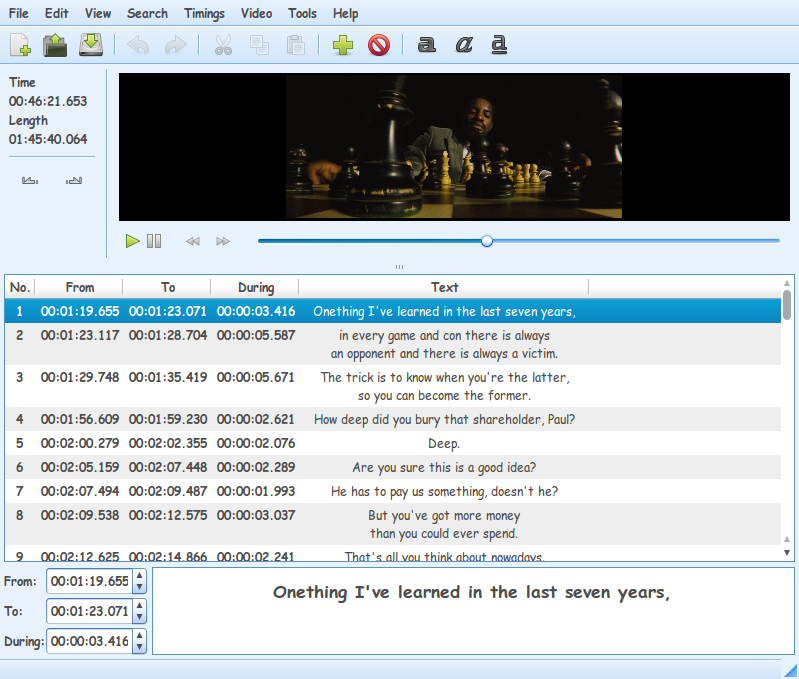Click the scrollbar down arrow in subtitle list
799x679 pixels.
pos(787,552)
